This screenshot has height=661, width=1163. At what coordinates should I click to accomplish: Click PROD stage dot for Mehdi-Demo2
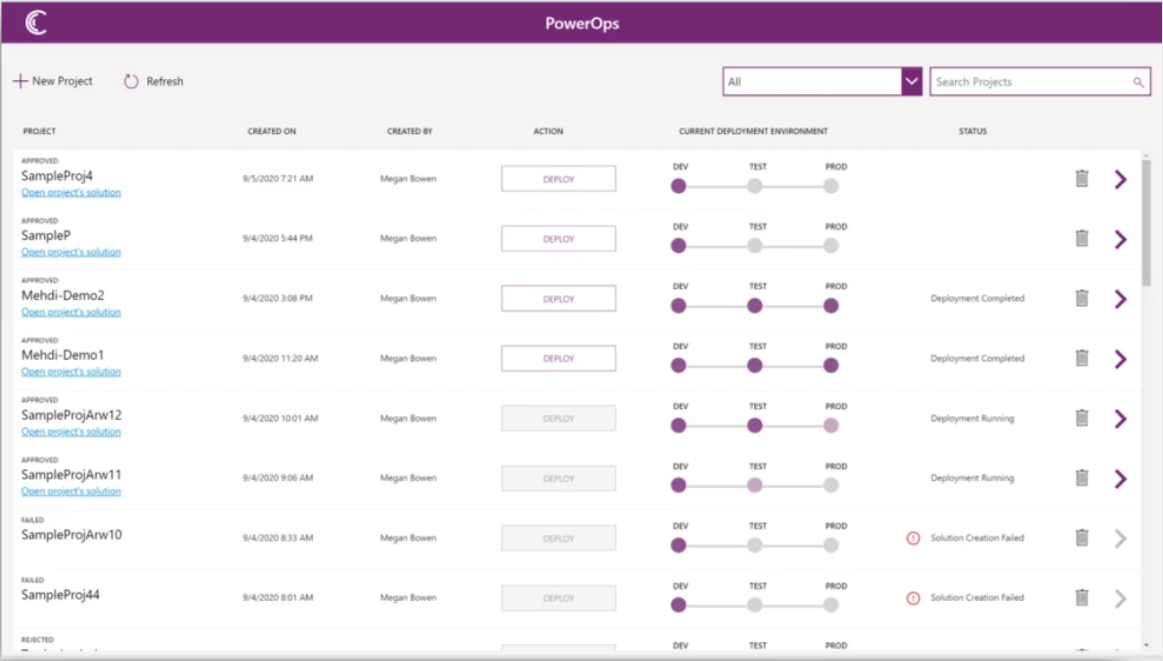tap(831, 306)
